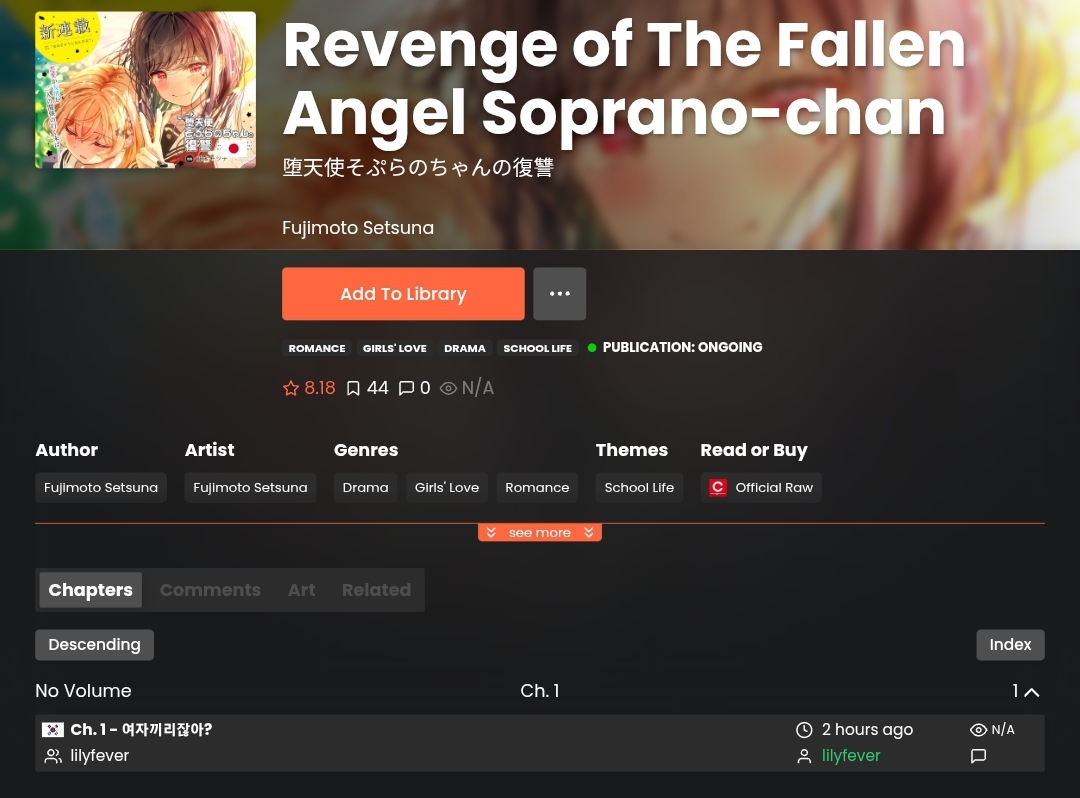Screen dimensions: 1080x798
Task: Toggle Descending sort order
Action: tap(94, 645)
